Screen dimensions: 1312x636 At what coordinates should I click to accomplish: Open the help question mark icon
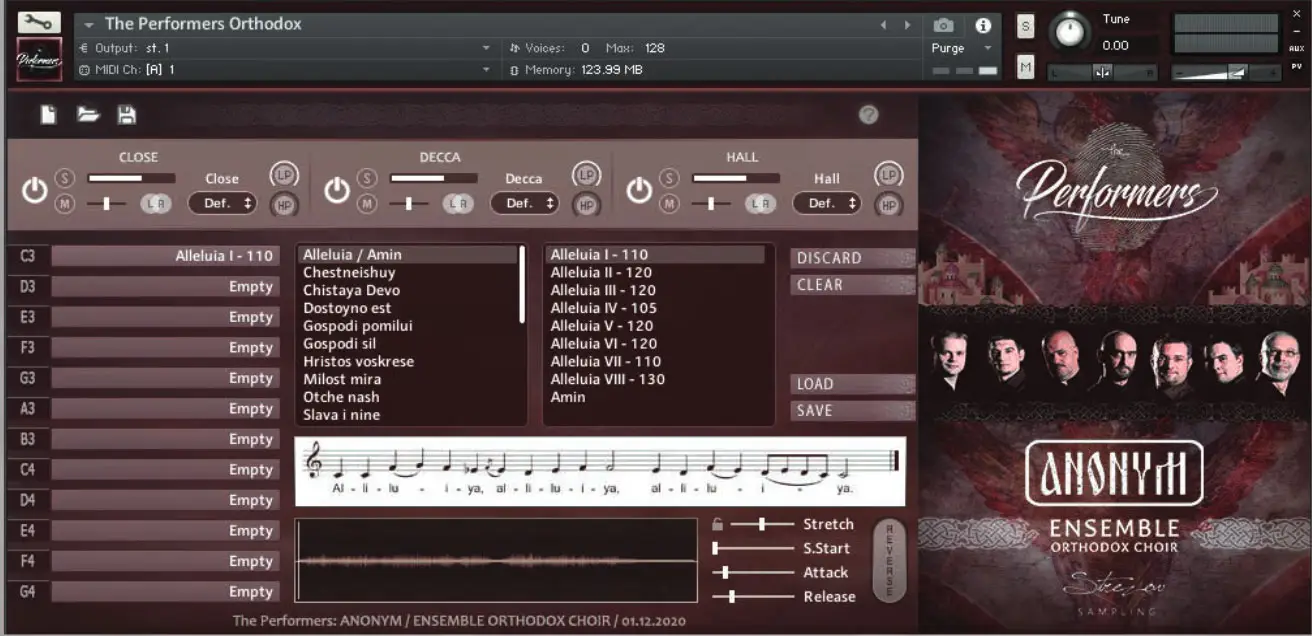coord(869,114)
